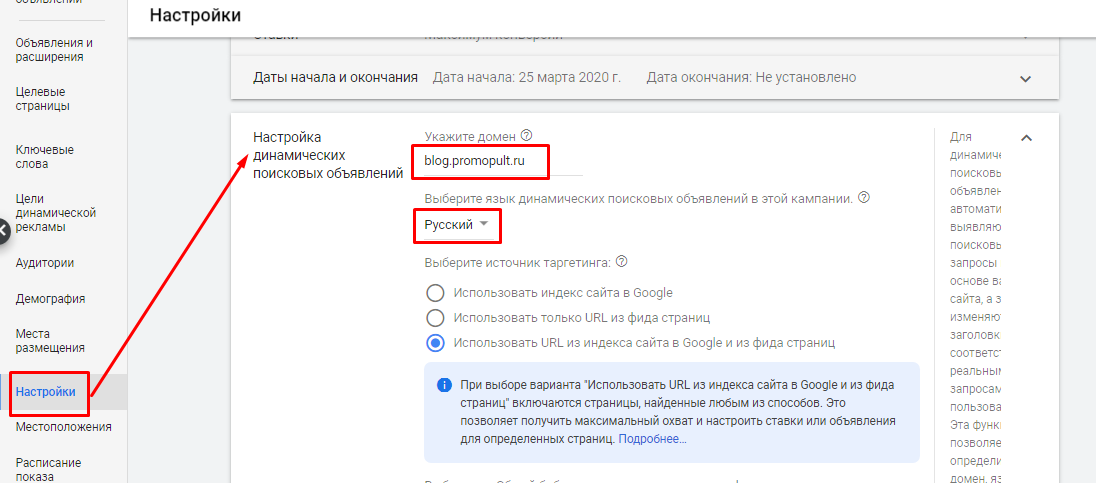
Task: Click help icon next to Укажите домен
Action: point(526,135)
